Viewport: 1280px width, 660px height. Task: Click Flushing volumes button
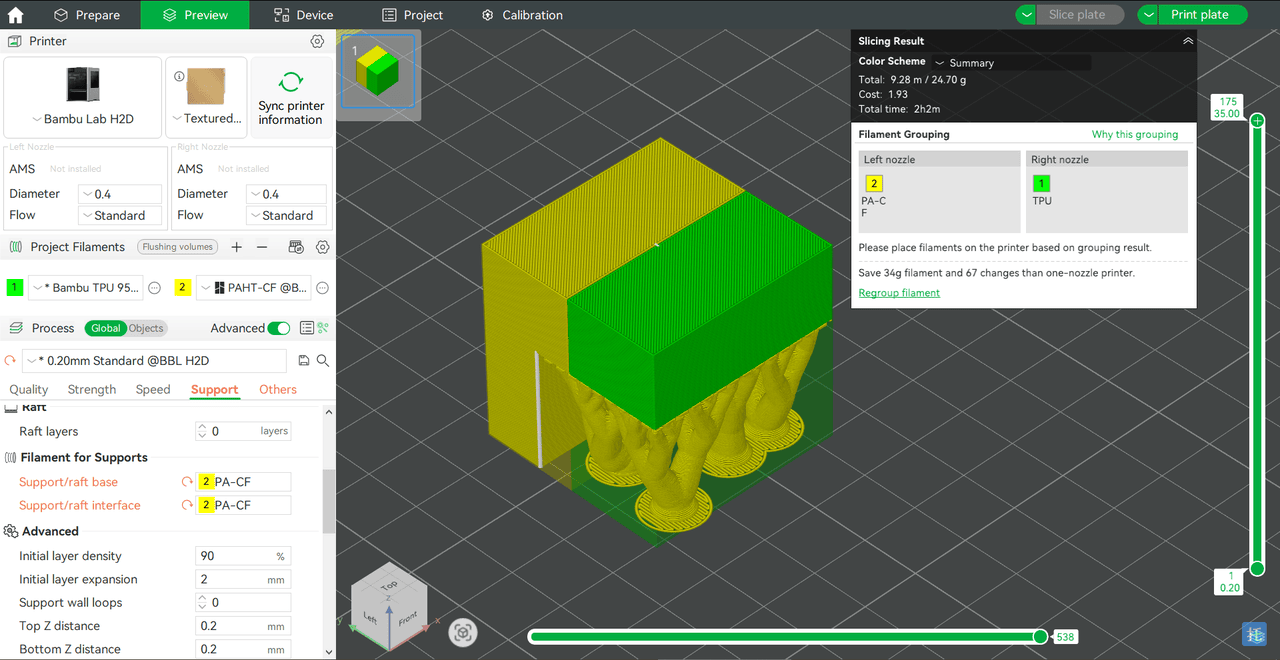tap(178, 247)
